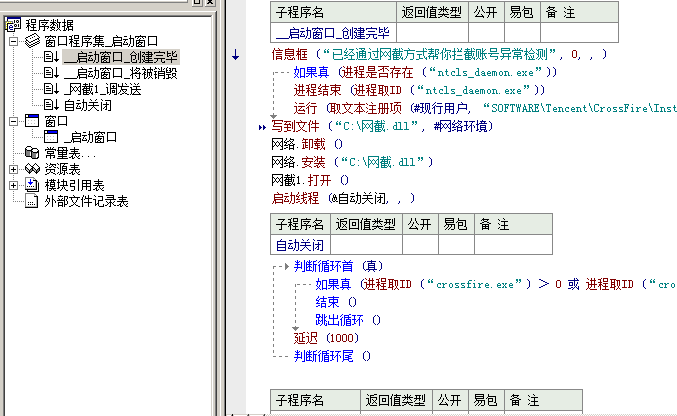The image size is (677, 416).
Task: Select _启动窗口 under 窗口
Action: (91, 137)
